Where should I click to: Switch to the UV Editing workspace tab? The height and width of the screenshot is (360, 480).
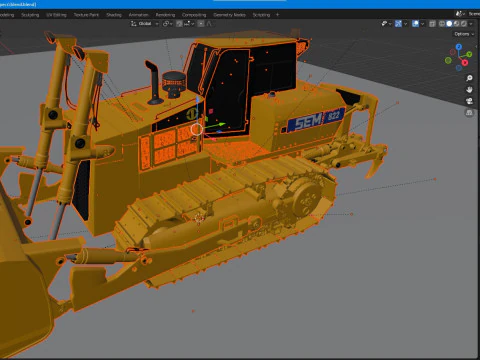pyautogui.click(x=56, y=15)
